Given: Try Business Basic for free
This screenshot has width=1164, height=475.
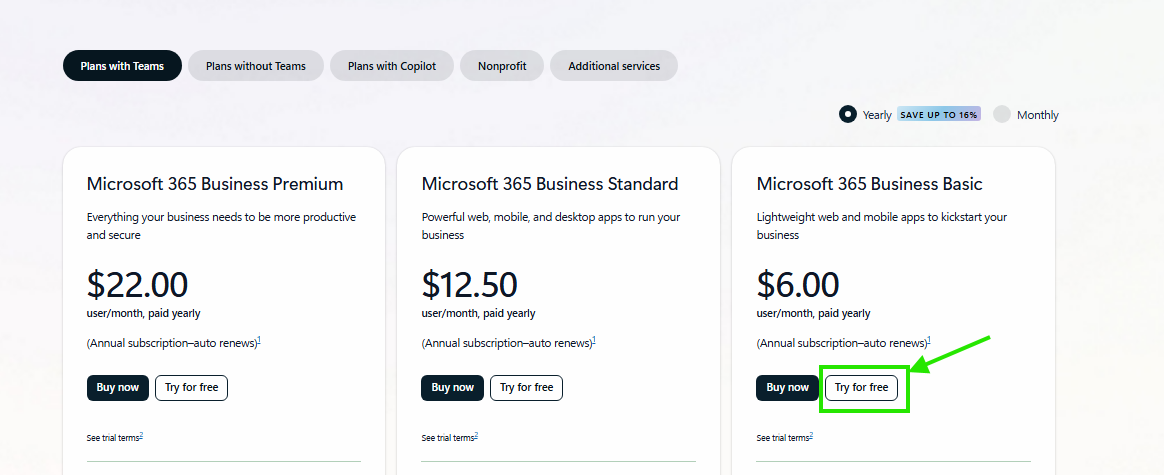Looking at the screenshot, I should point(861,388).
